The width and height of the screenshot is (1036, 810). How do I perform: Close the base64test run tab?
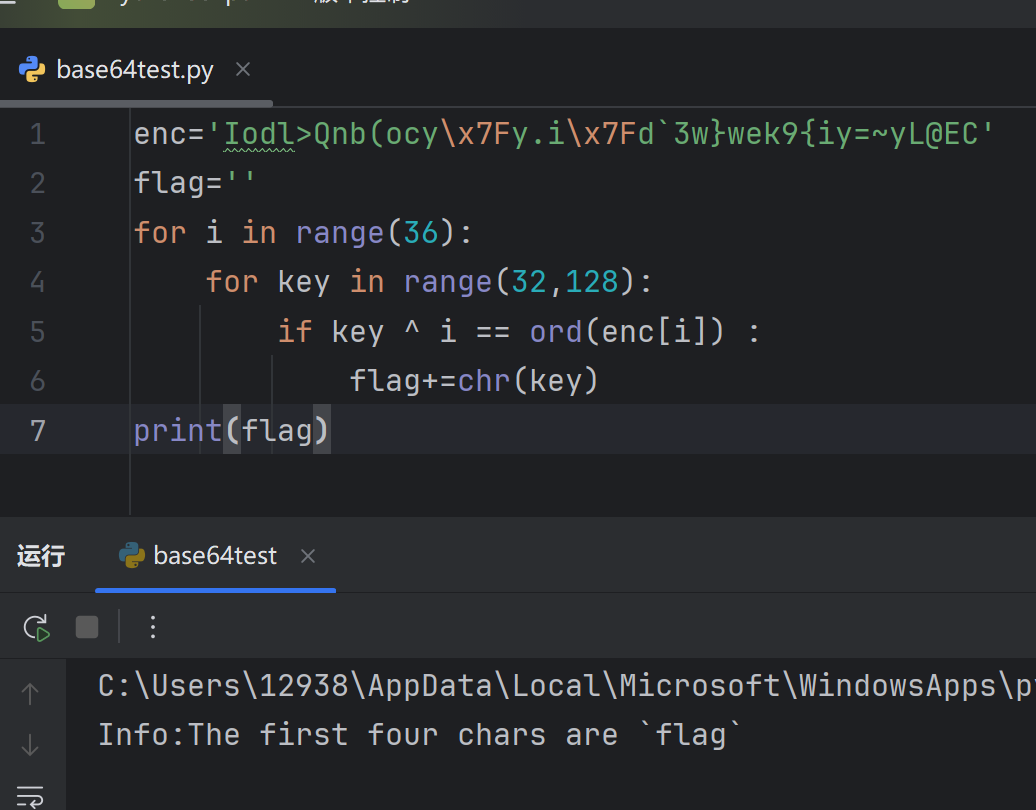coord(308,556)
